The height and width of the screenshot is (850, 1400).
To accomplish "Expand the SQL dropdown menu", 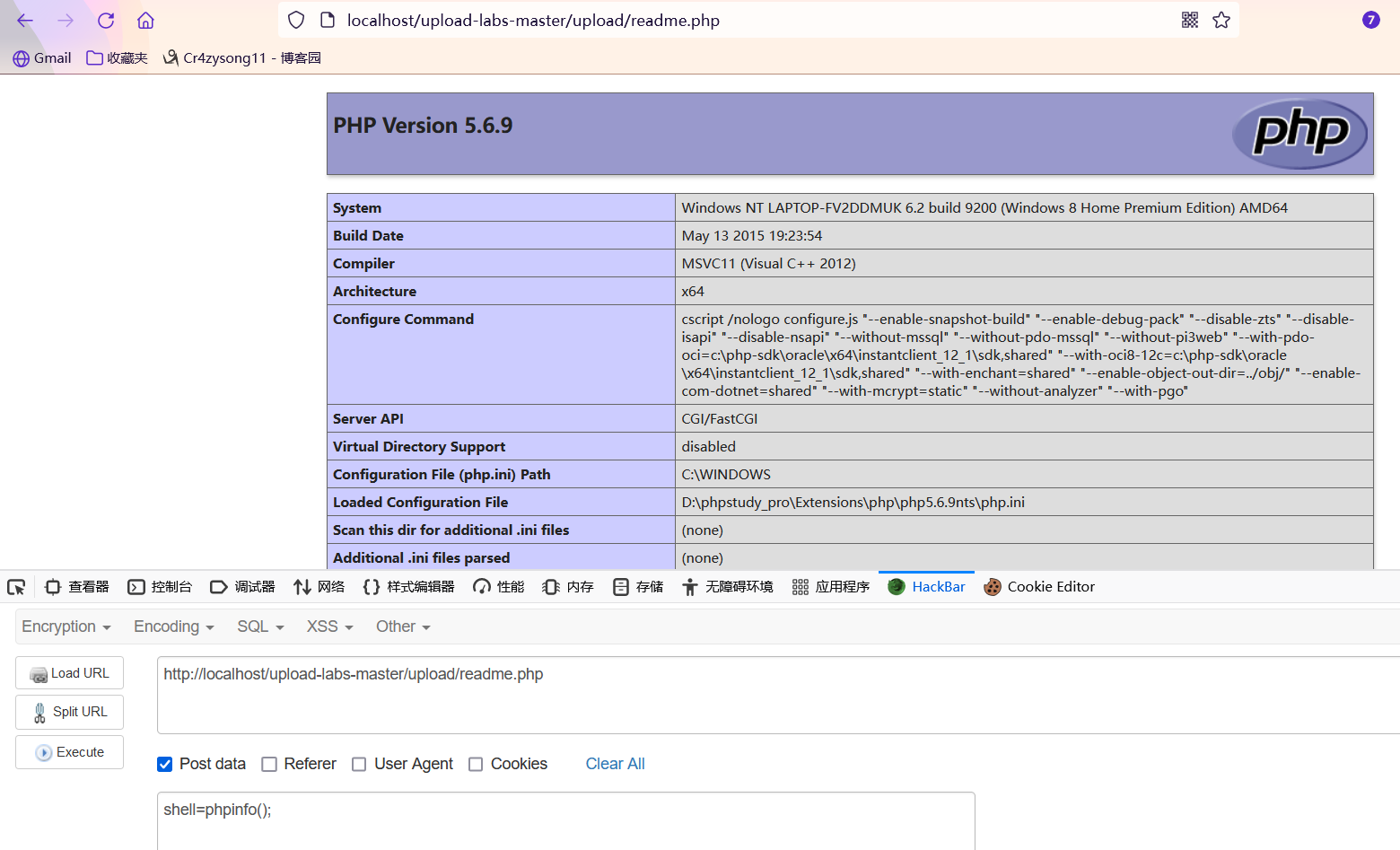I will point(260,627).
